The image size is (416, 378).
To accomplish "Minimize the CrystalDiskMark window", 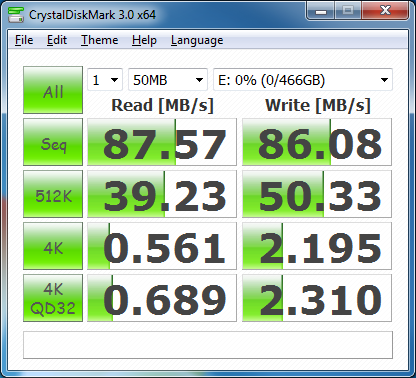I will (321, 11).
